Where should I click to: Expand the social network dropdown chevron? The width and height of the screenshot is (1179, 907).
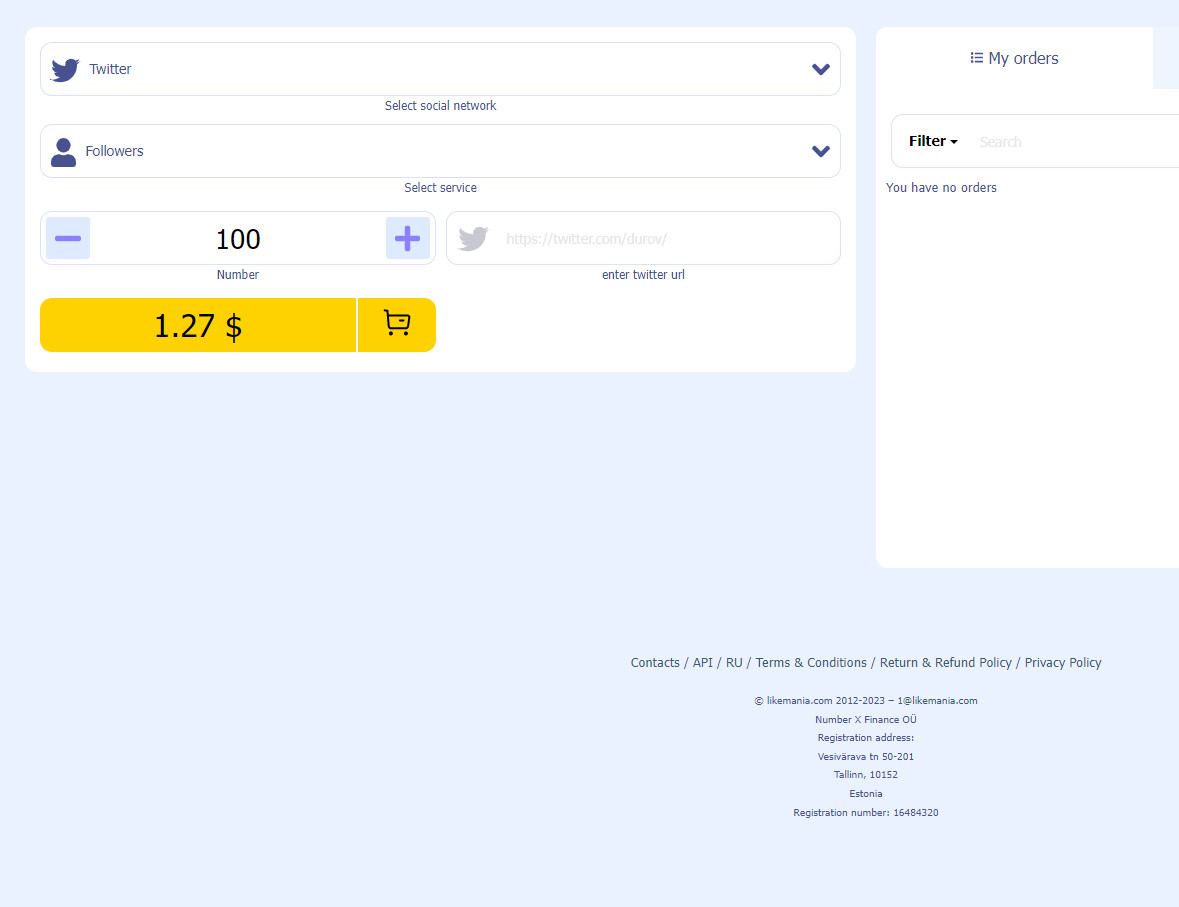pyautogui.click(x=820, y=69)
